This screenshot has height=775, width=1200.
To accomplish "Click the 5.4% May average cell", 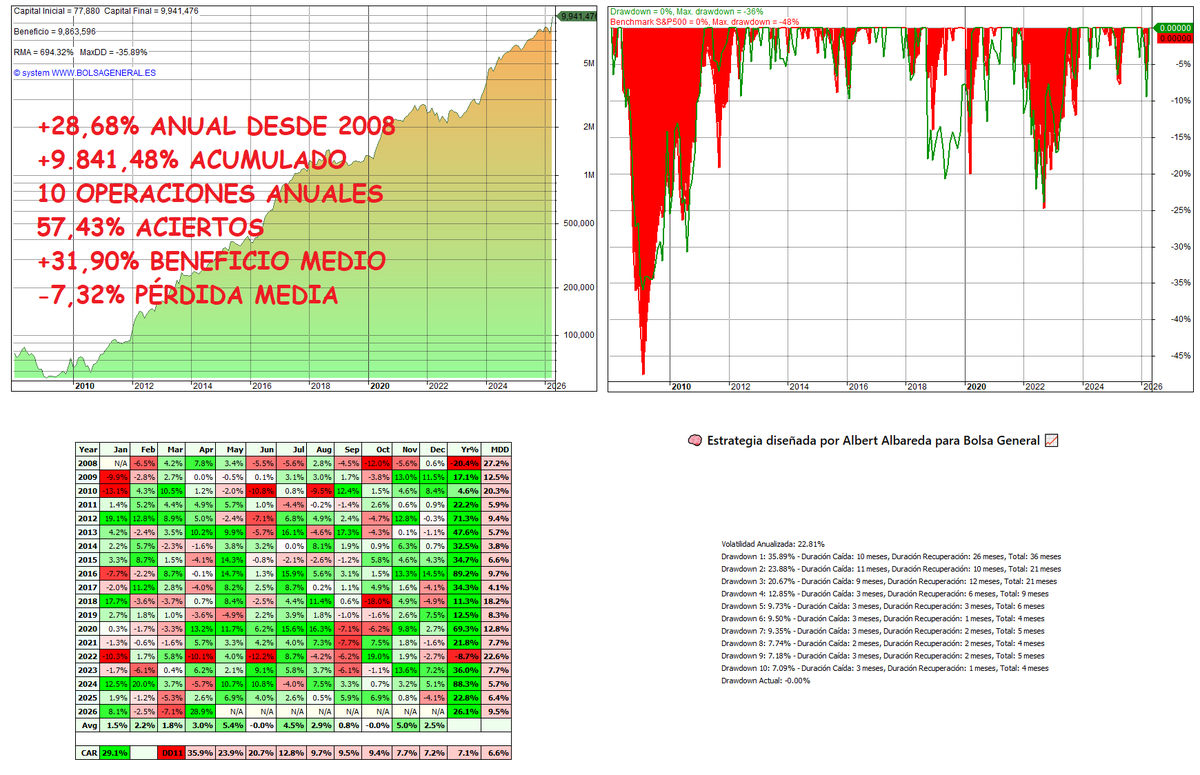I will [233, 724].
